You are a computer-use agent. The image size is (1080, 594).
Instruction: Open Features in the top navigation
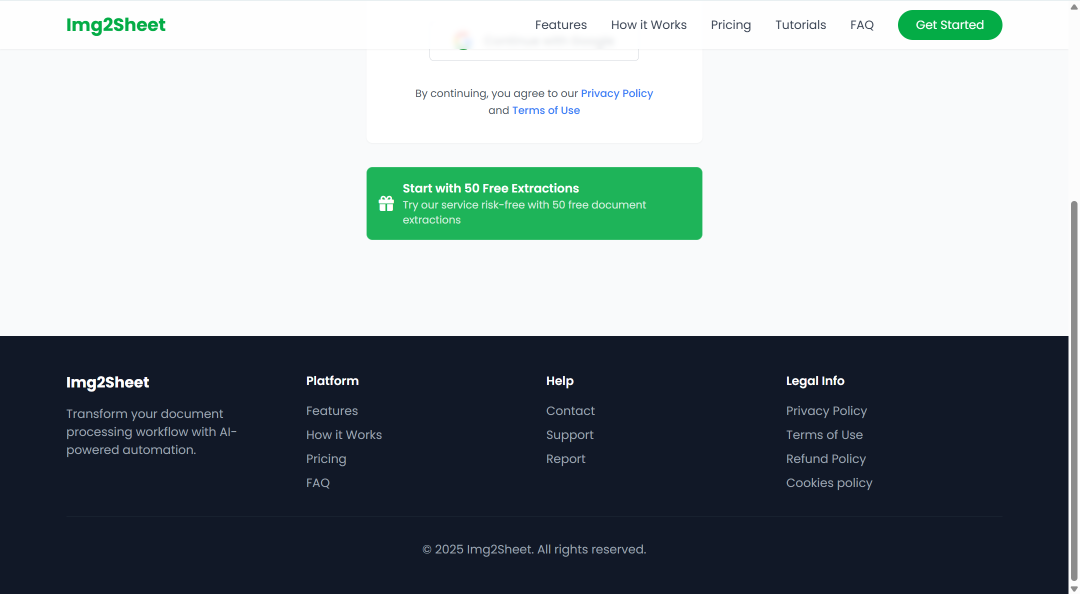(x=561, y=25)
